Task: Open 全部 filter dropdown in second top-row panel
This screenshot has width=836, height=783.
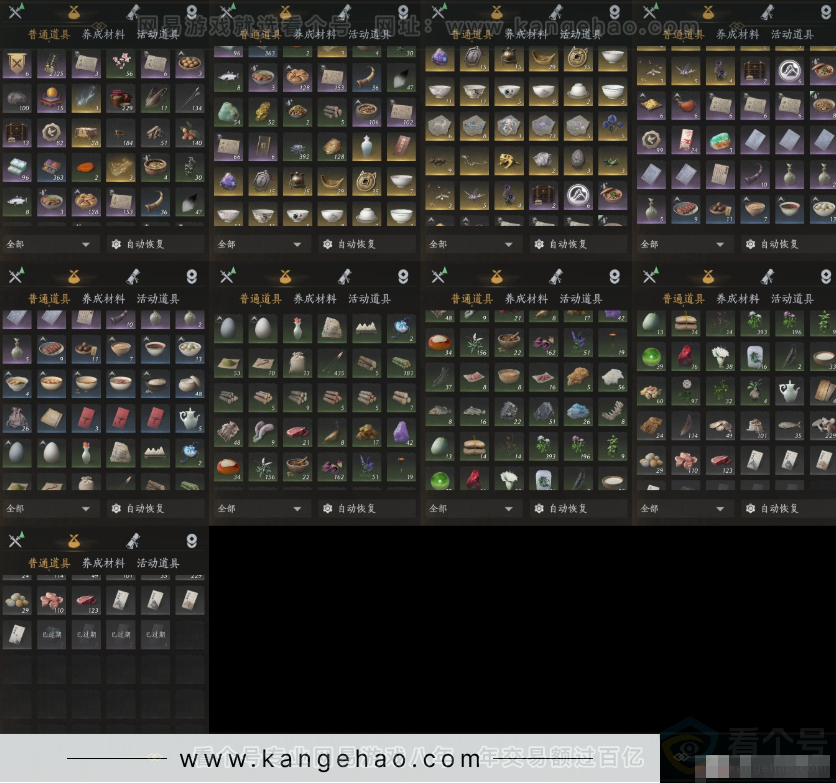Action: [x=262, y=244]
